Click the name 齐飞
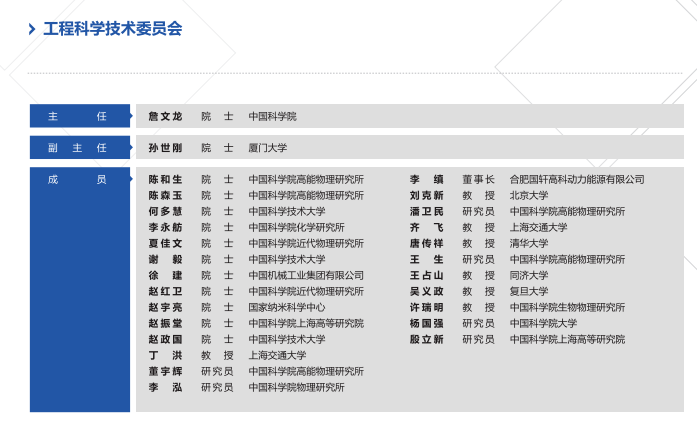 427,228
